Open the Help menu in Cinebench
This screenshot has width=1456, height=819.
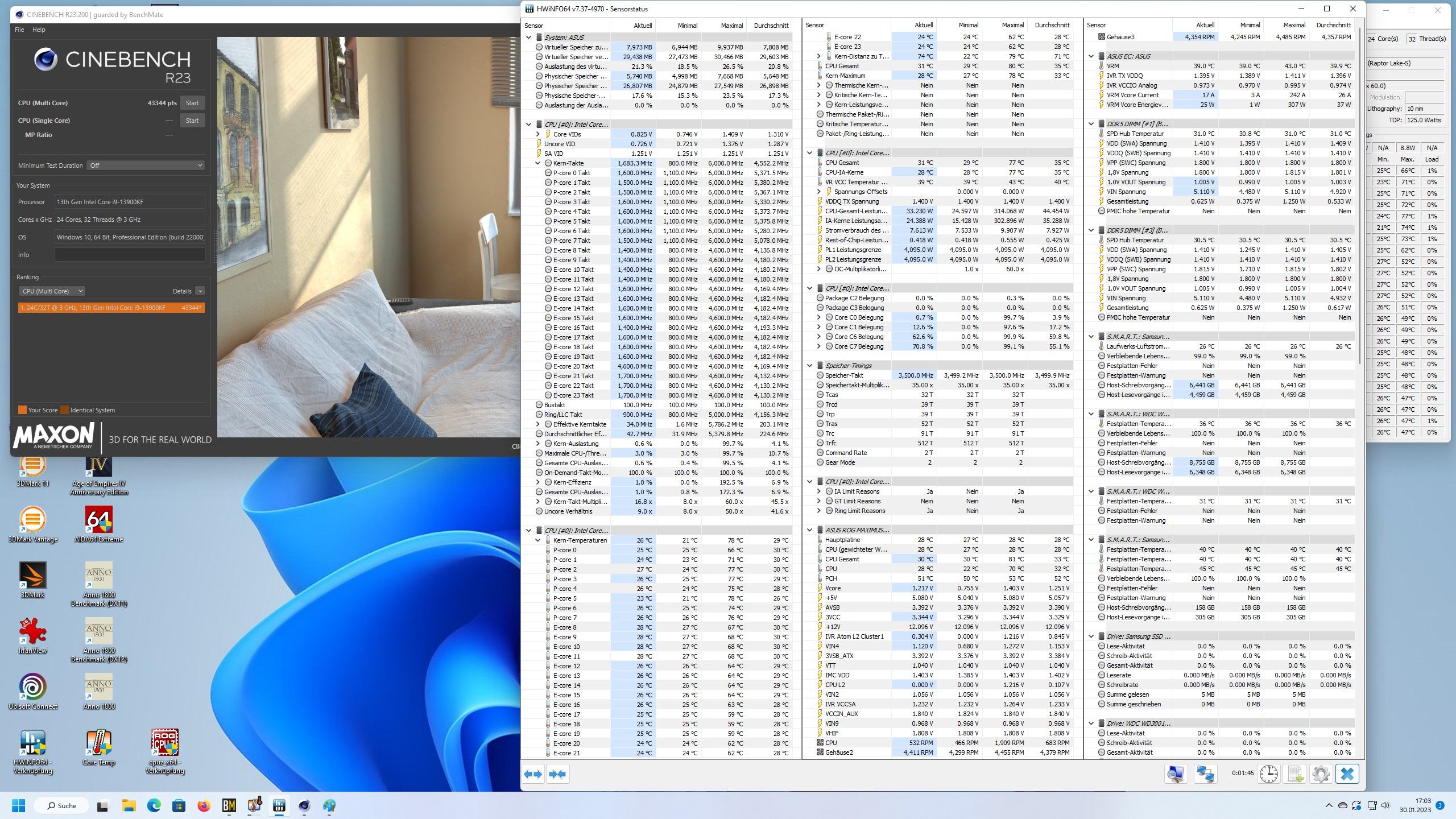(39, 30)
